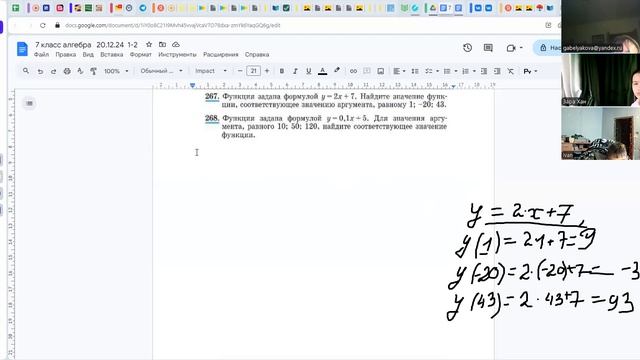Open line and paragraph spacing

(415, 71)
